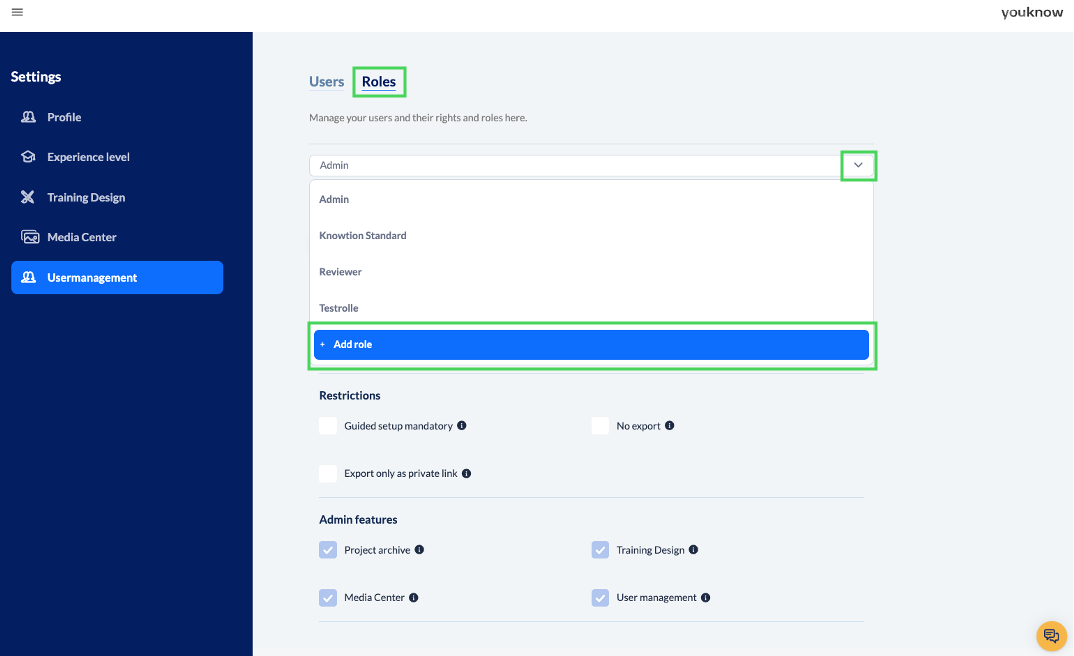Select Testrolle from the role list
Viewport: 1074px width, 656px height.
point(591,308)
